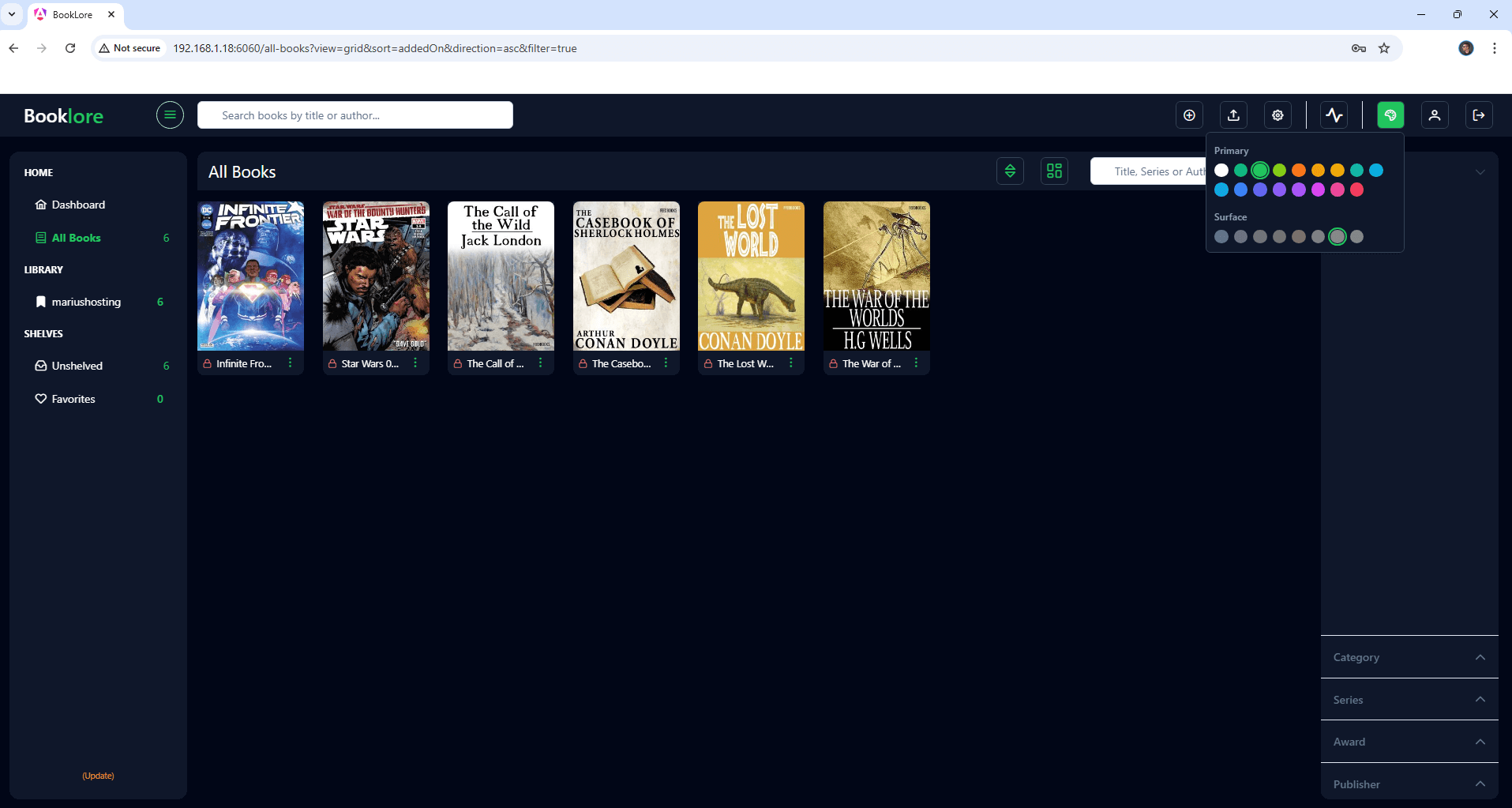Open three-dot menu for Star Wars book
1512x808 pixels.
tap(415, 363)
